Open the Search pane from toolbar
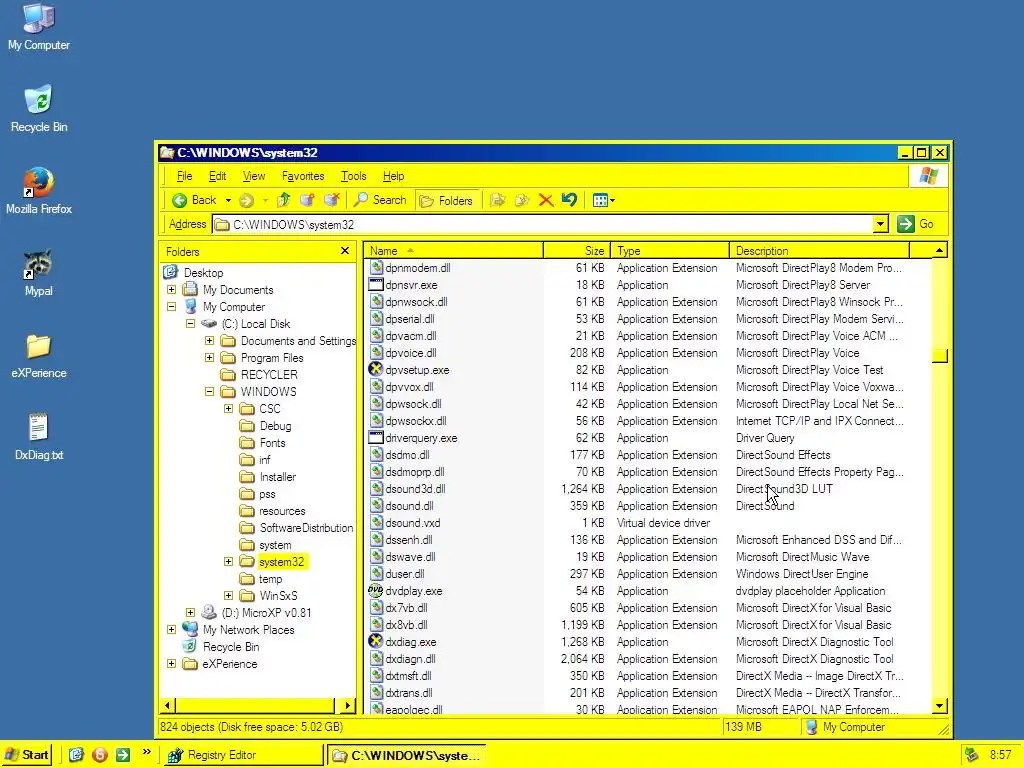This screenshot has height=768, width=1024. (380, 200)
